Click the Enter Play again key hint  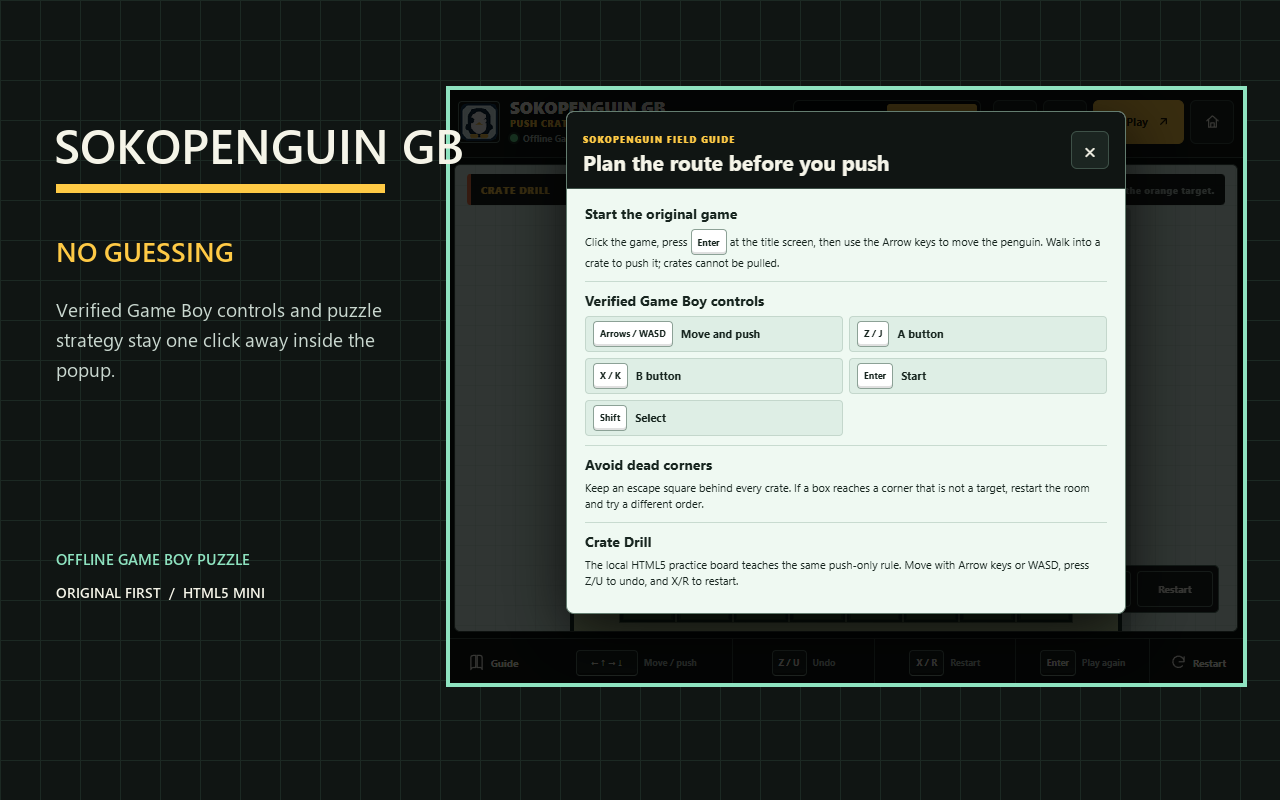tap(1083, 663)
